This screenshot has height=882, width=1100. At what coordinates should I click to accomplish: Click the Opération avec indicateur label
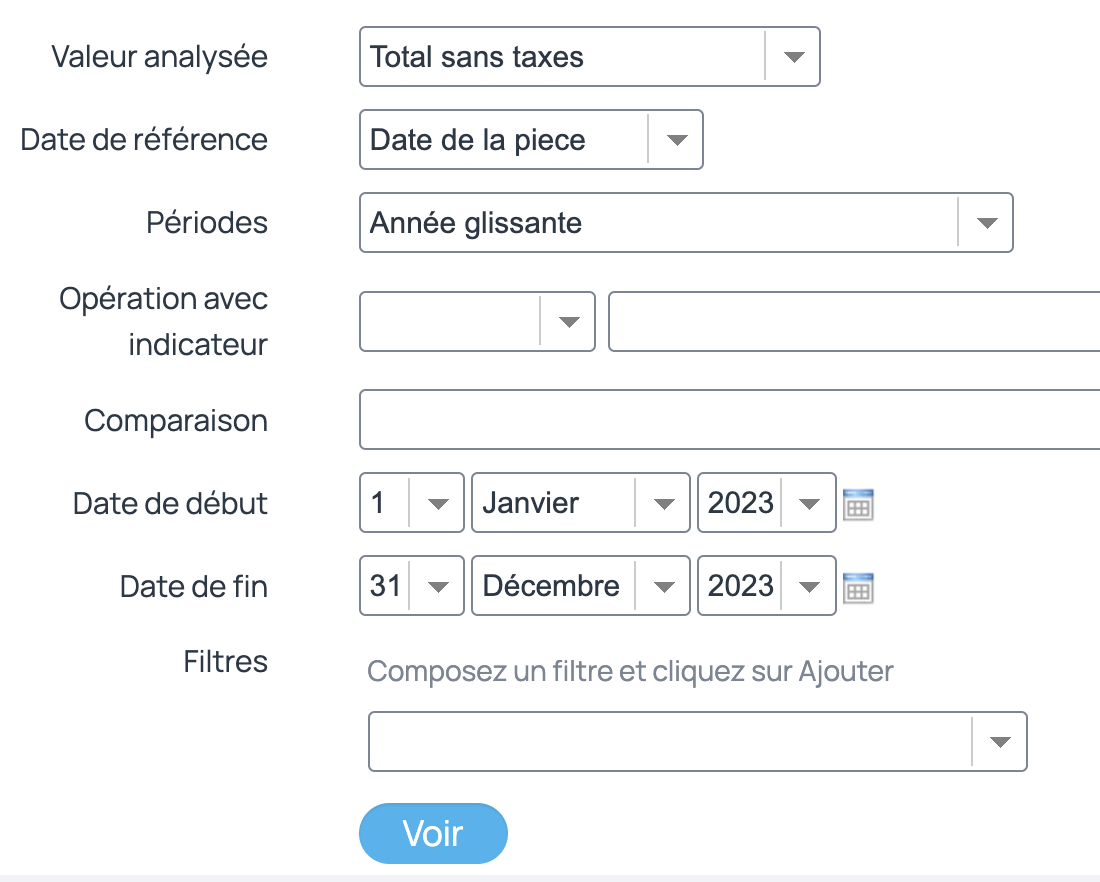tap(163, 321)
